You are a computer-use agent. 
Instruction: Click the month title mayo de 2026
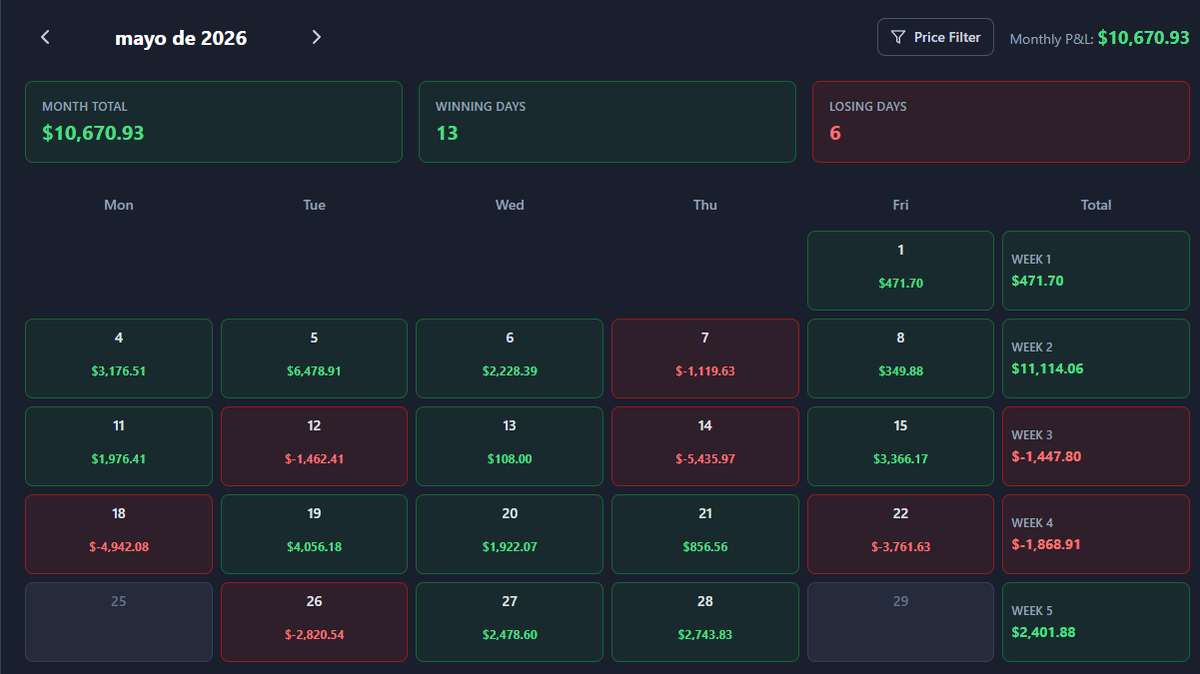coord(181,38)
